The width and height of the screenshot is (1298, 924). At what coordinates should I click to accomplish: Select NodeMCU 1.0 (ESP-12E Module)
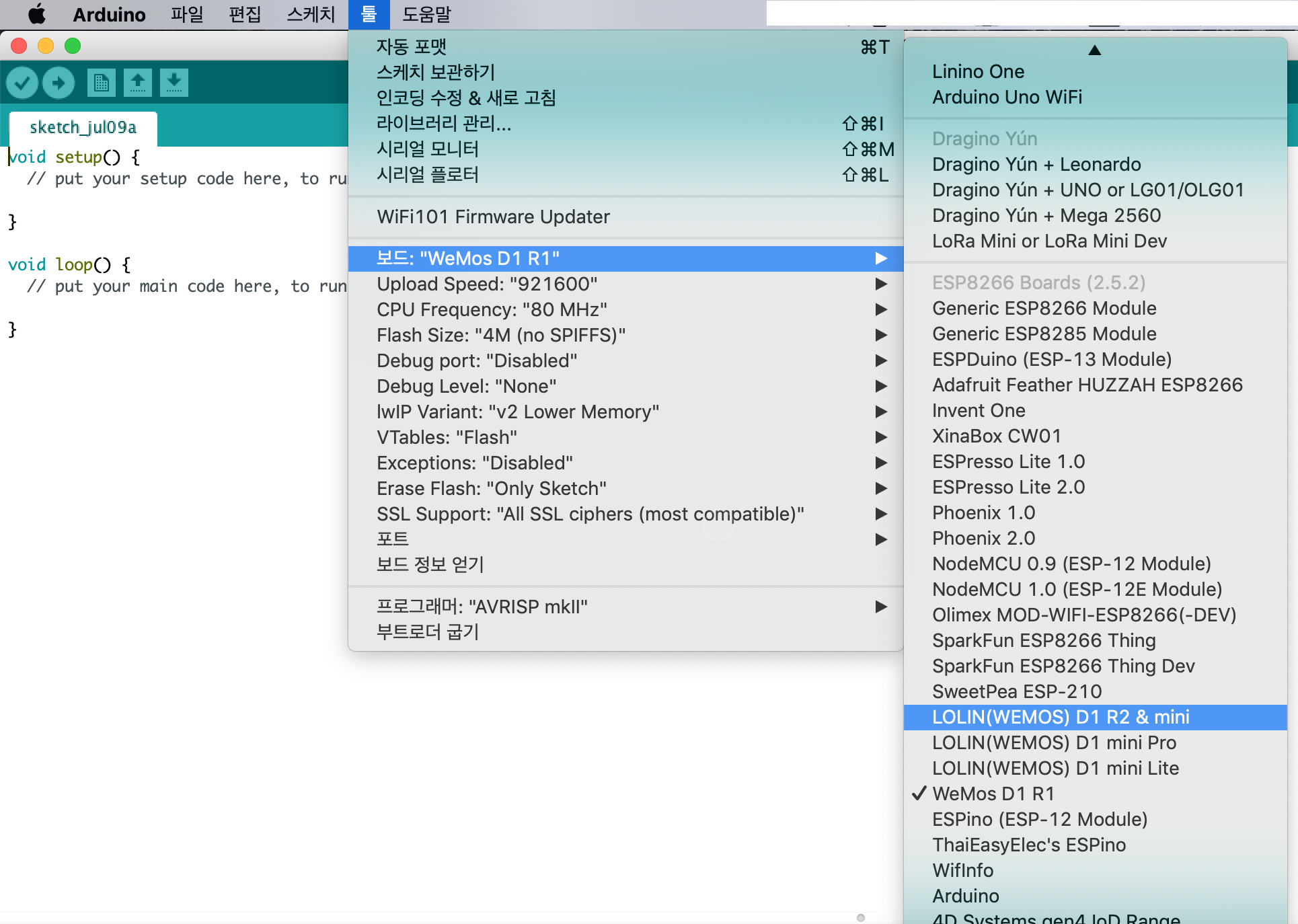click(1095, 589)
